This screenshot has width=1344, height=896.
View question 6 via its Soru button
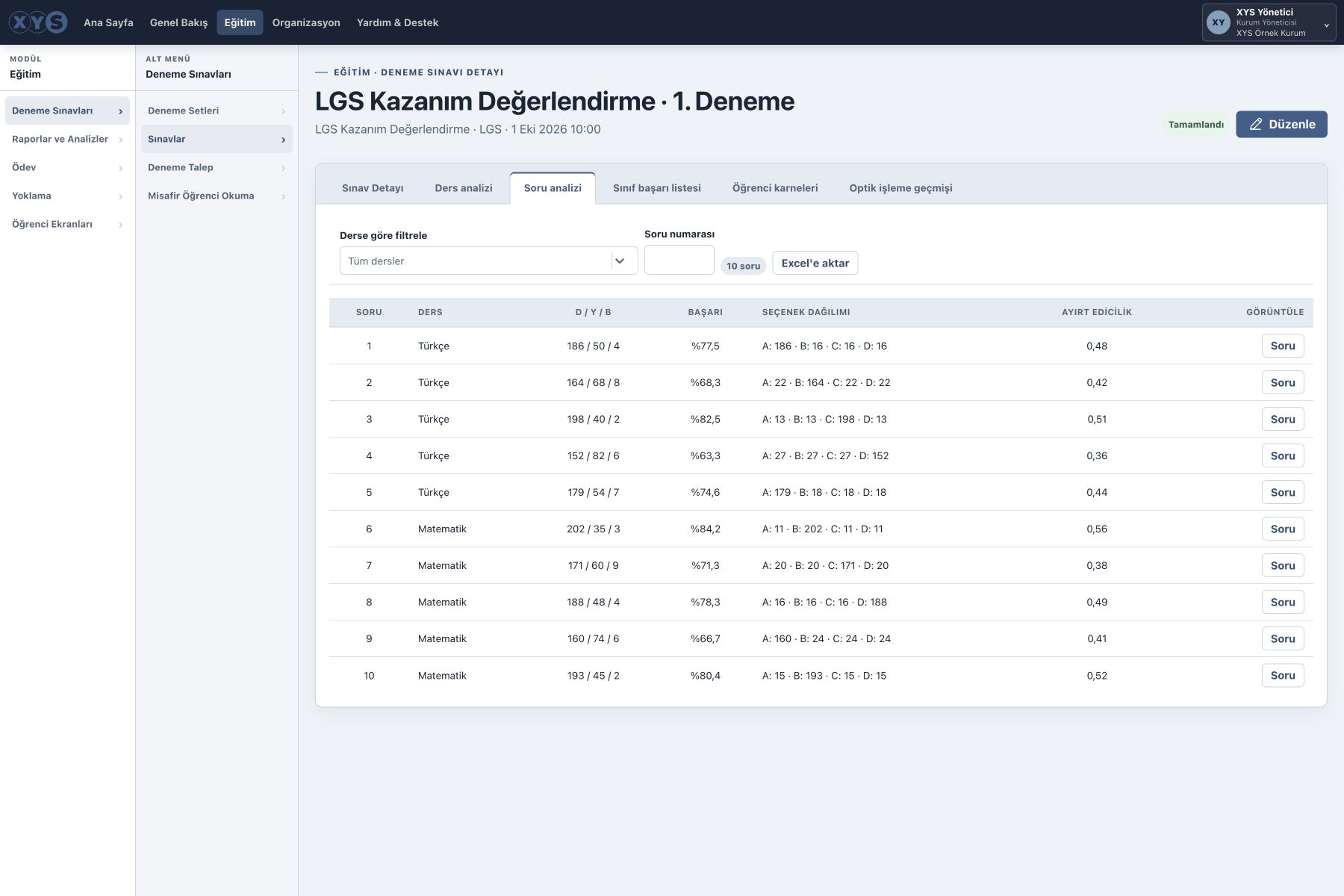[1282, 529]
